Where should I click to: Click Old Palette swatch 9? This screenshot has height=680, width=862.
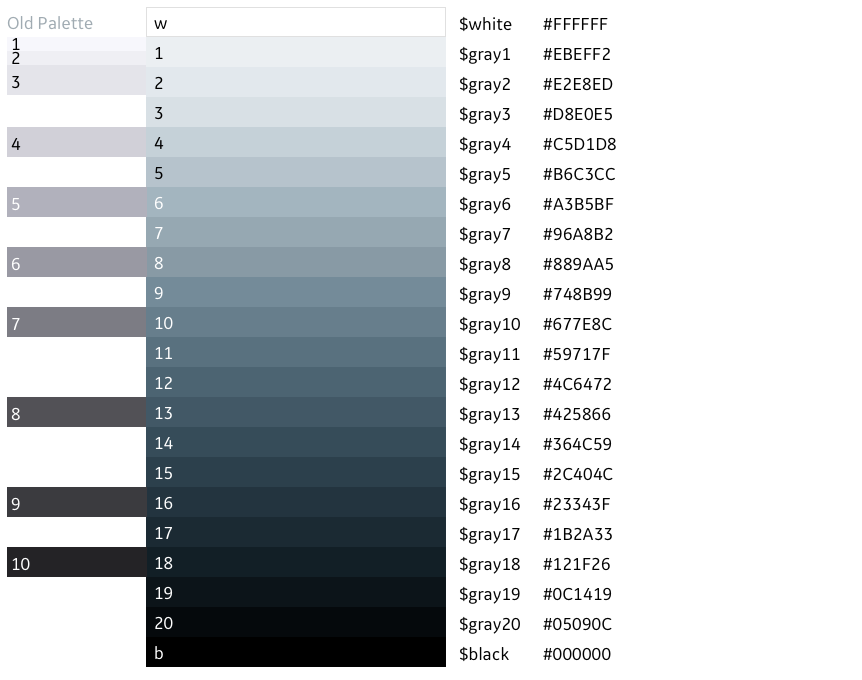(x=76, y=502)
